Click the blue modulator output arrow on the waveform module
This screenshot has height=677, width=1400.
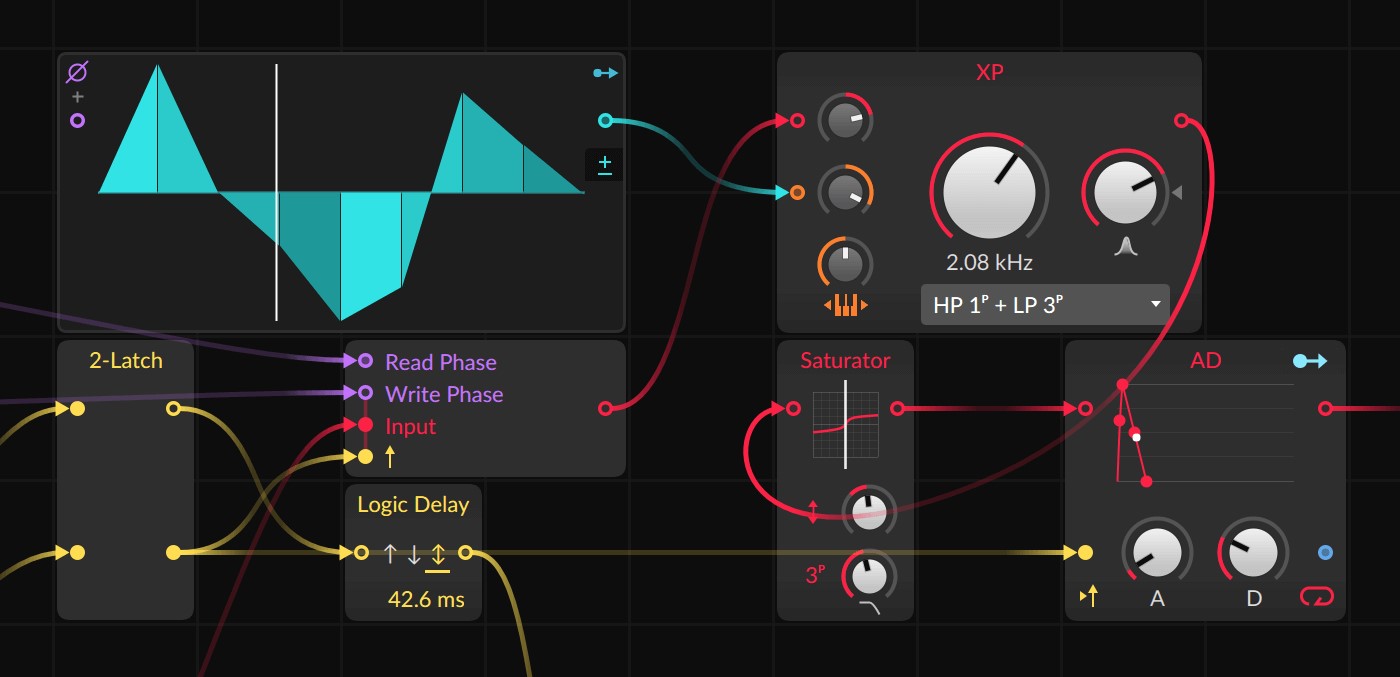click(605, 73)
